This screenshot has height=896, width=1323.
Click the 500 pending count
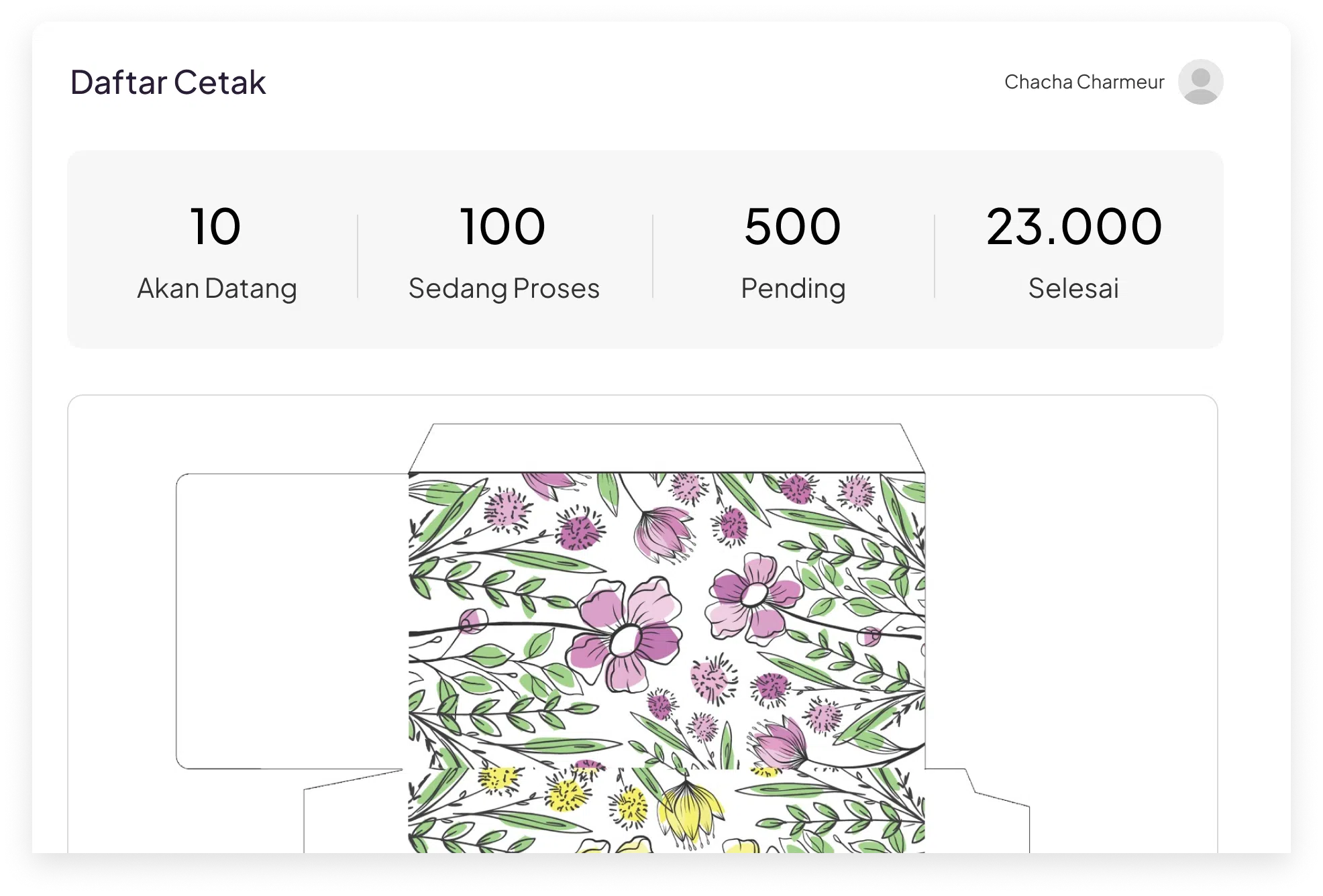[x=792, y=227]
